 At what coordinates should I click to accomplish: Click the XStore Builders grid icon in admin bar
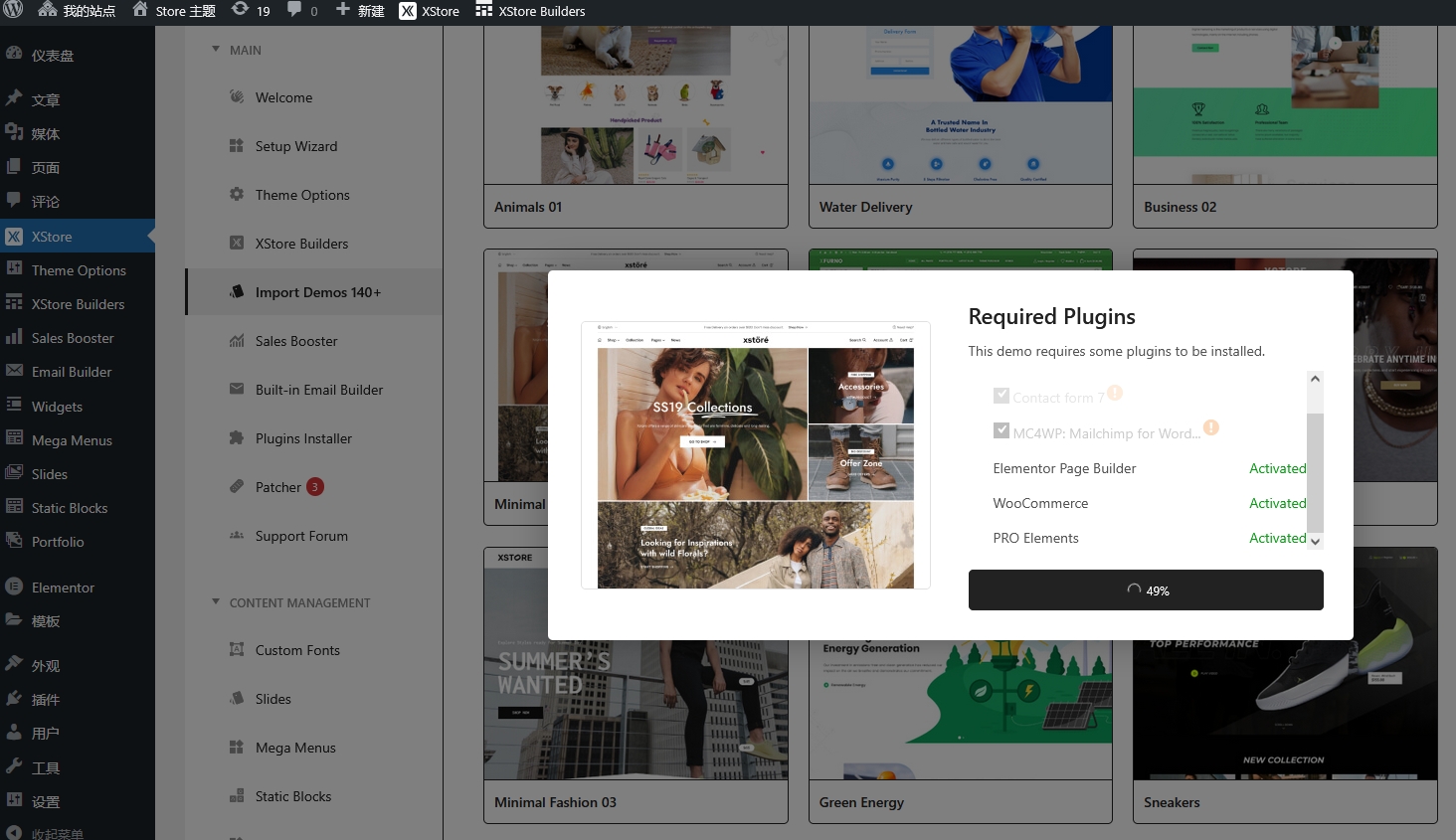point(484,10)
